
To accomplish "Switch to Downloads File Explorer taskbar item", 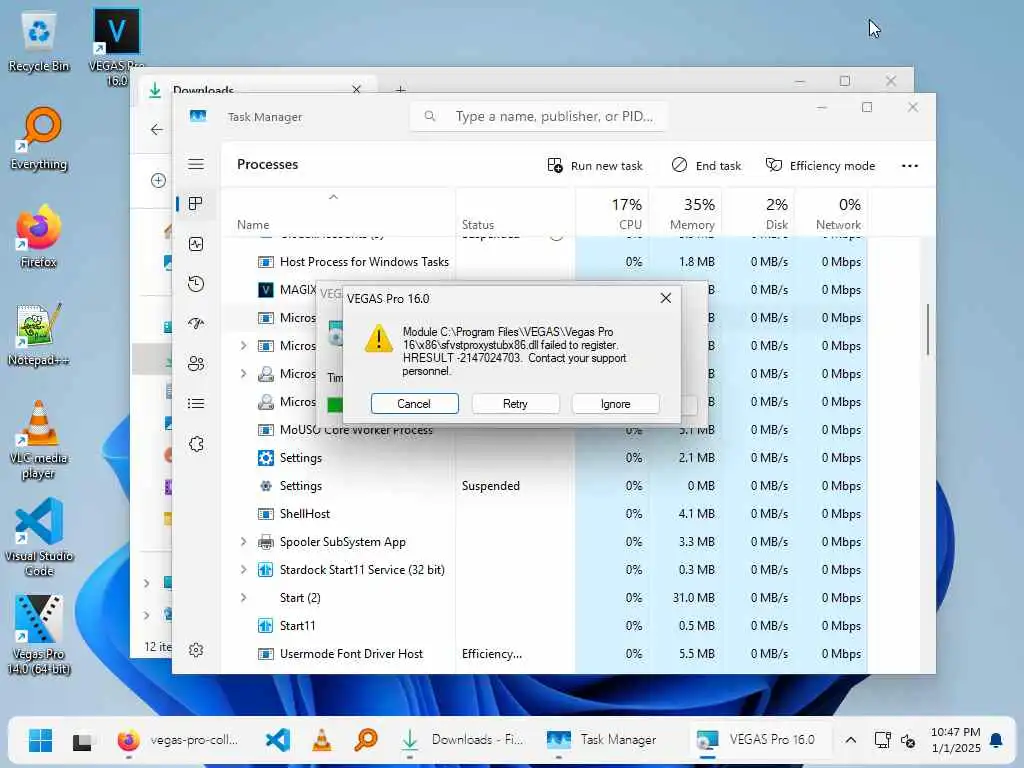I will coord(462,741).
